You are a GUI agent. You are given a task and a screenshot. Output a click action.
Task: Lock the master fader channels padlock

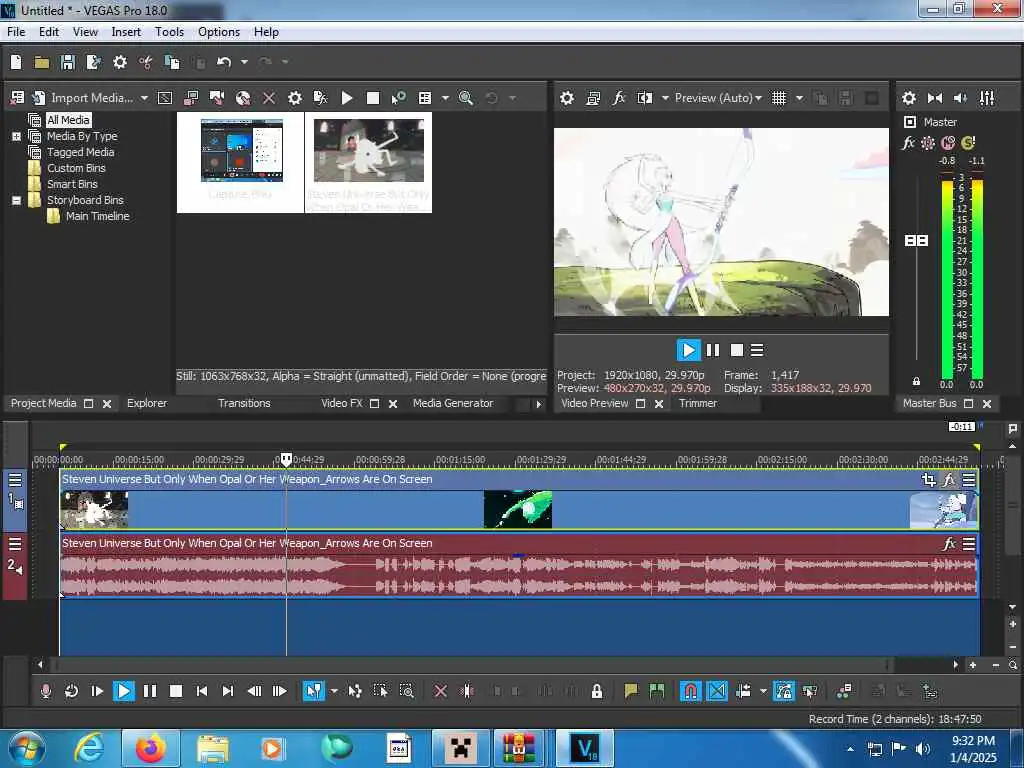pos(916,381)
